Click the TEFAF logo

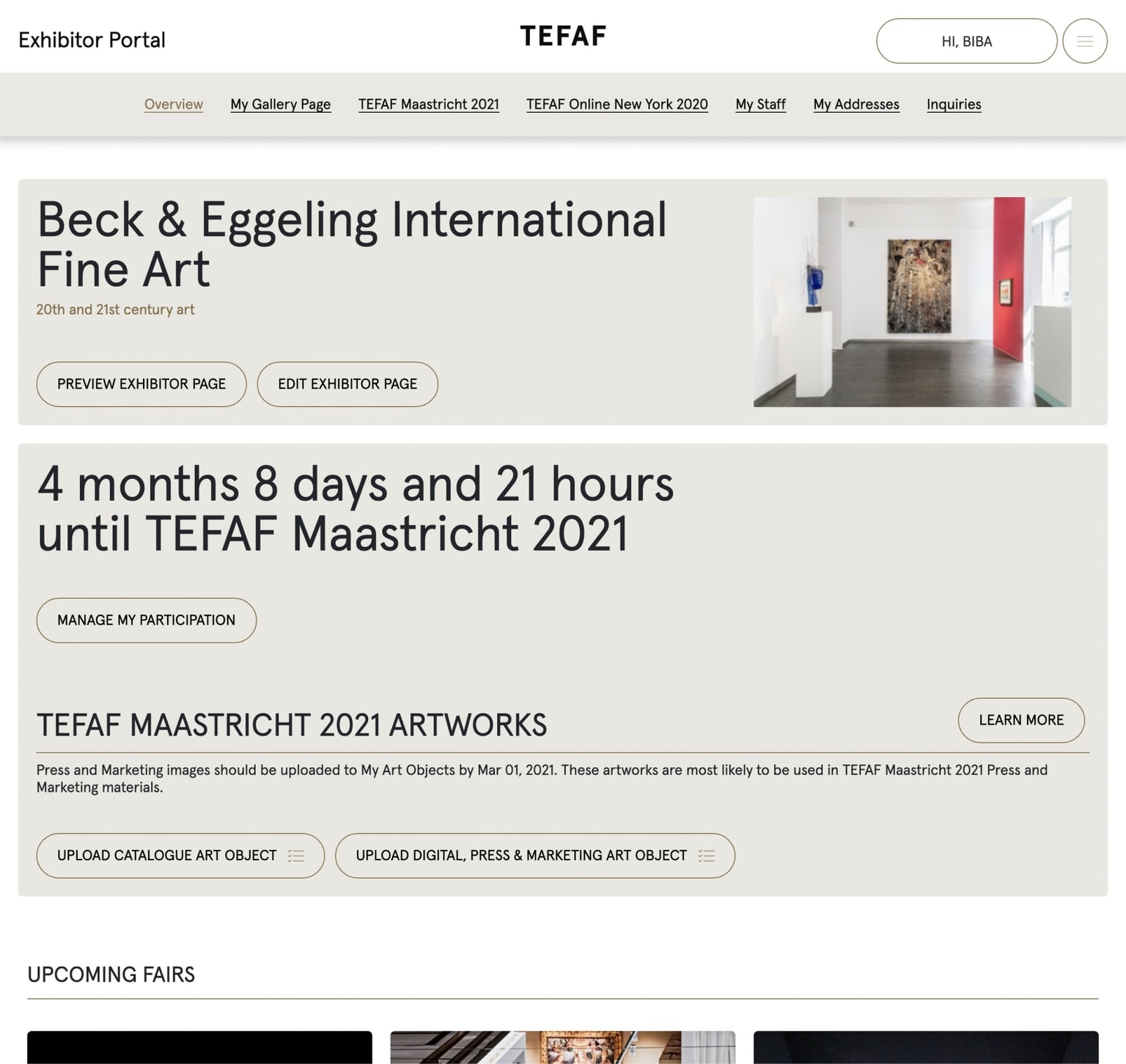563,36
